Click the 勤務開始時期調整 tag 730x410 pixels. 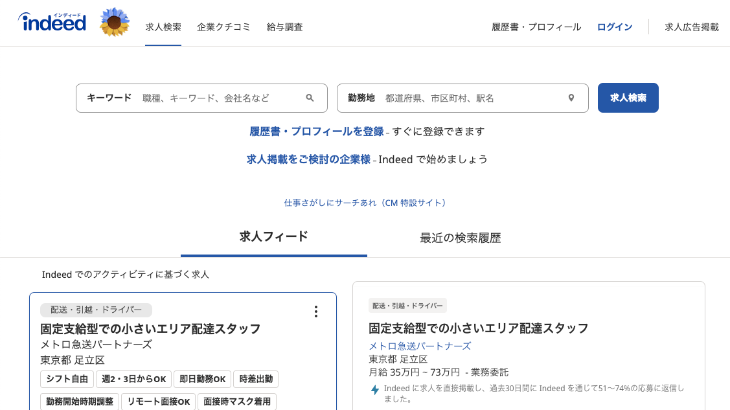click(80, 402)
